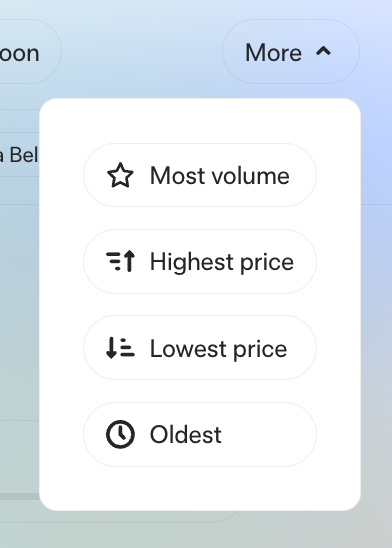The height and width of the screenshot is (548, 392).
Task: Click the star icon beside Most volume
Action: [x=120, y=175]
